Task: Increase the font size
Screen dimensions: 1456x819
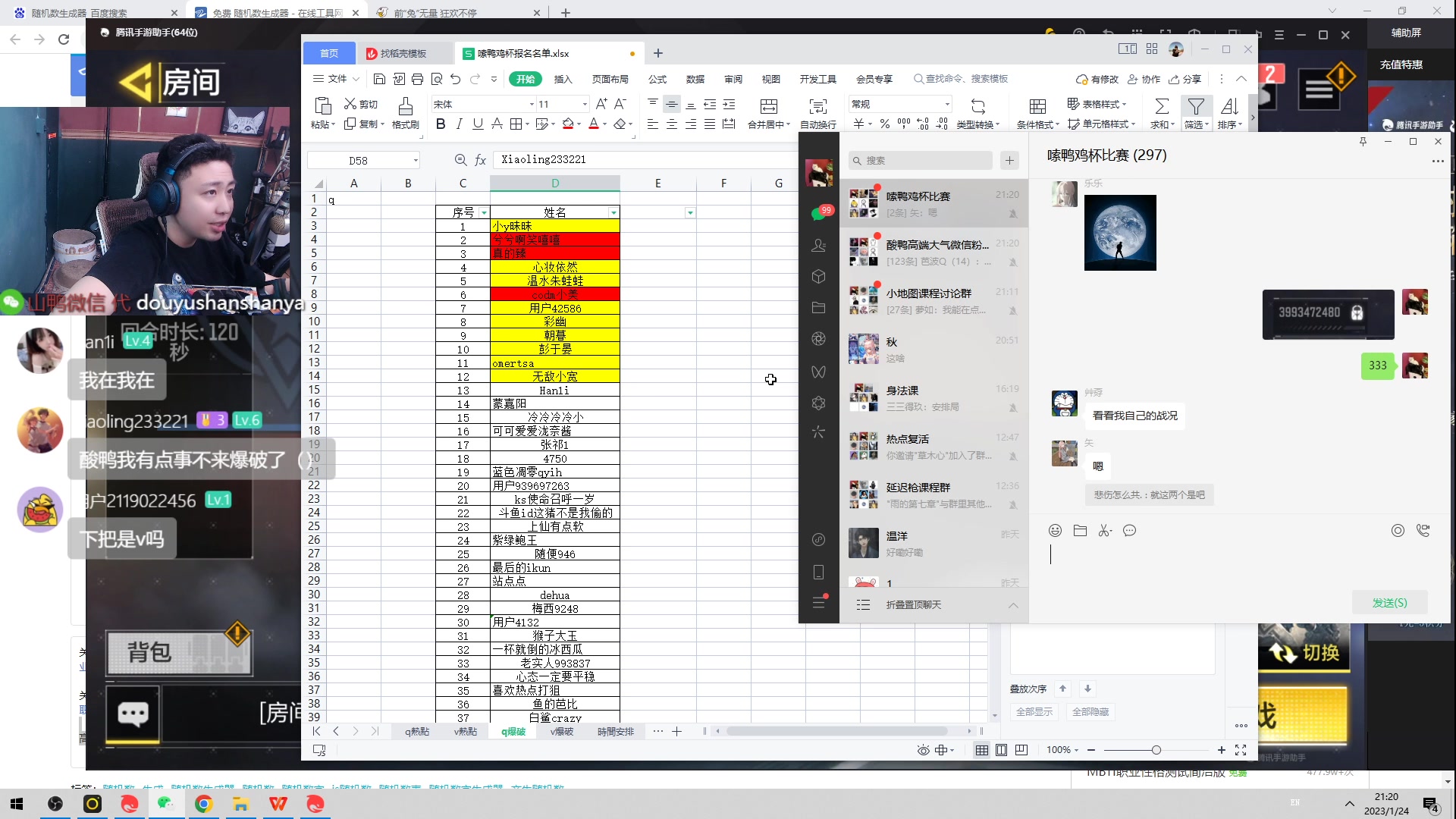Action: point(601,104)
